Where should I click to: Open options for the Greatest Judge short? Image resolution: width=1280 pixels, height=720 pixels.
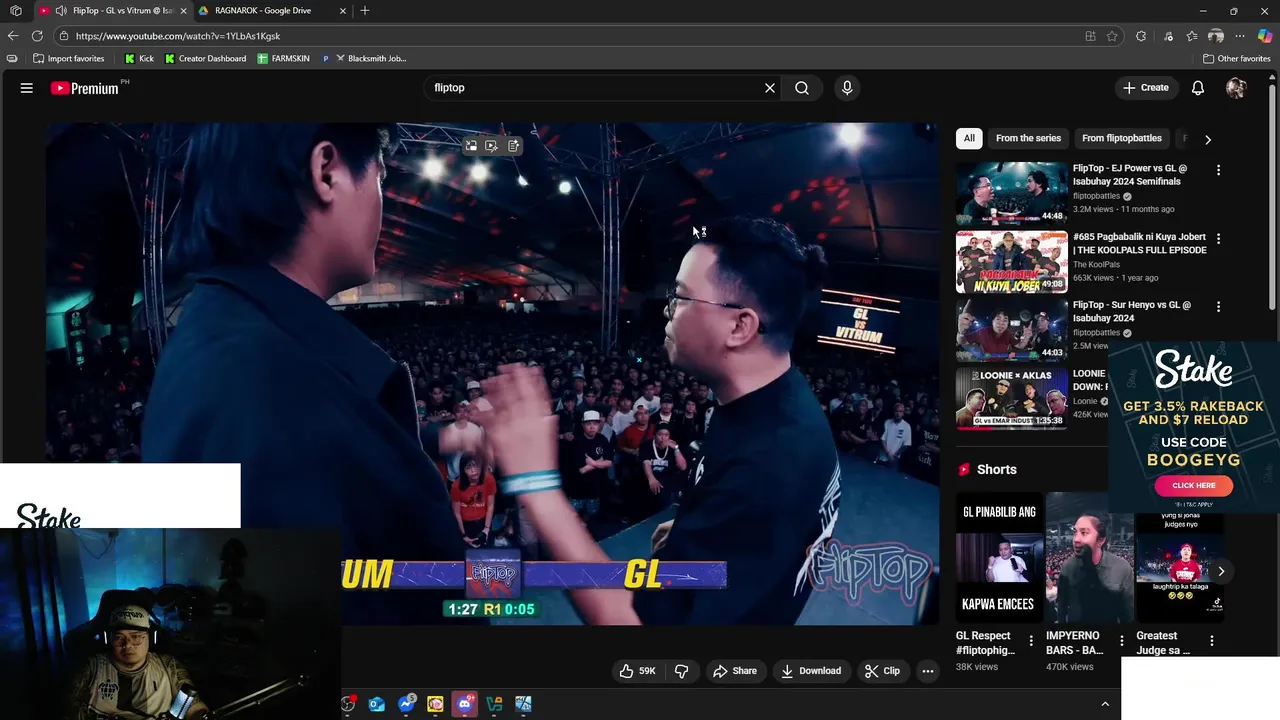pos(1212,640)
